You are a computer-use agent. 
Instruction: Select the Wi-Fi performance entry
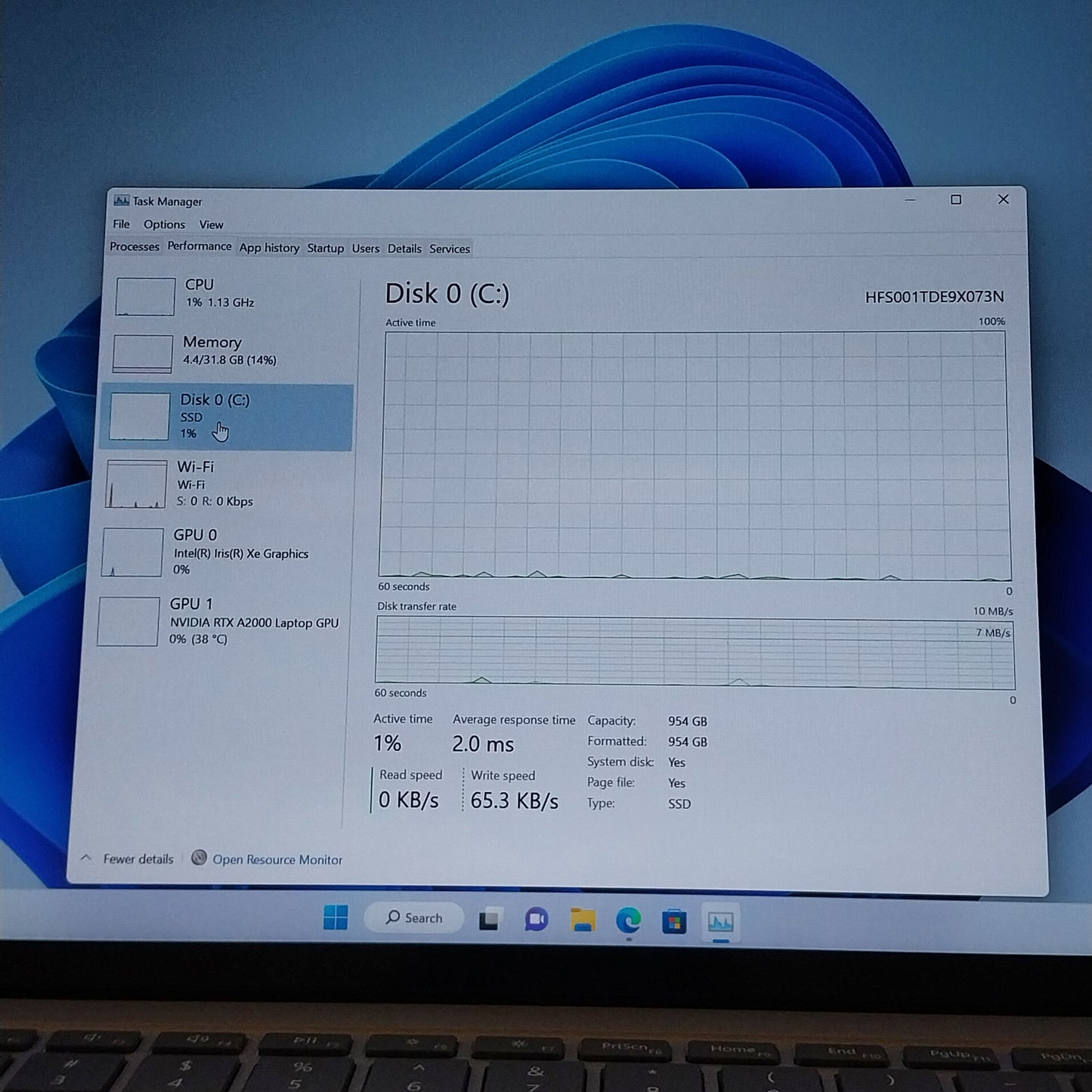coord(226,484)
